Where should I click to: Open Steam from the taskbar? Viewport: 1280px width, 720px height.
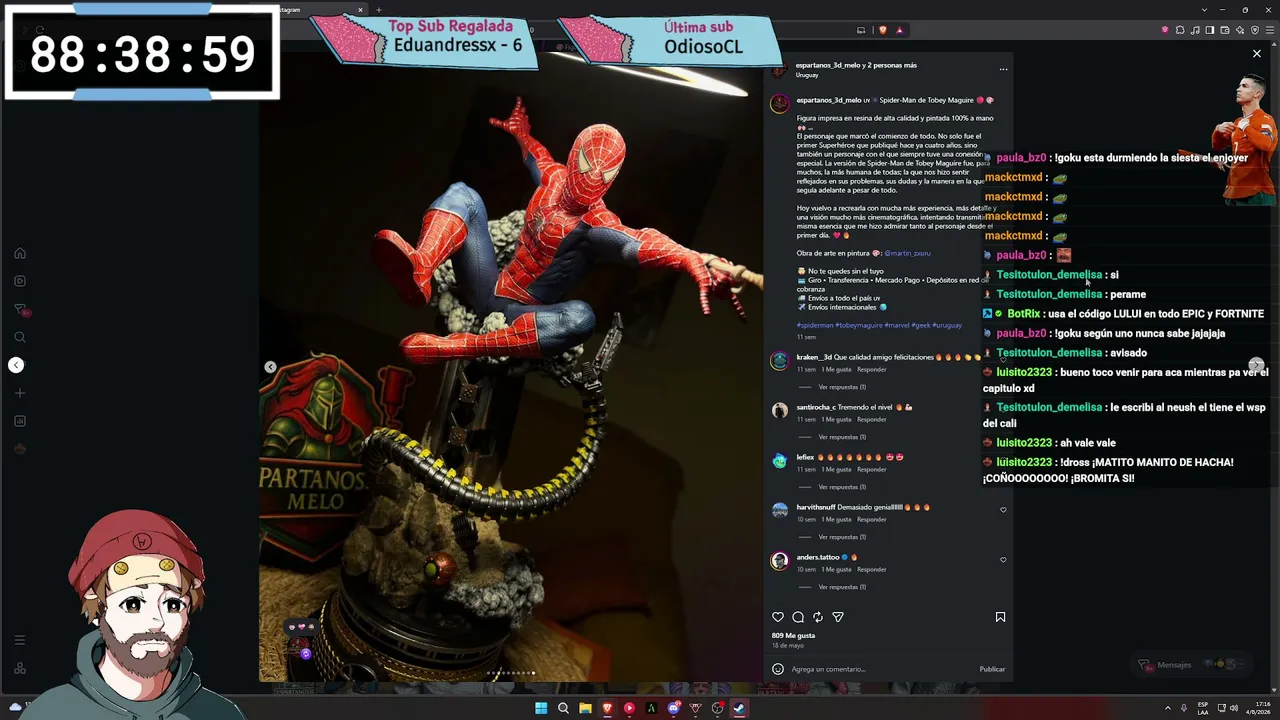[x=739, y=708]
